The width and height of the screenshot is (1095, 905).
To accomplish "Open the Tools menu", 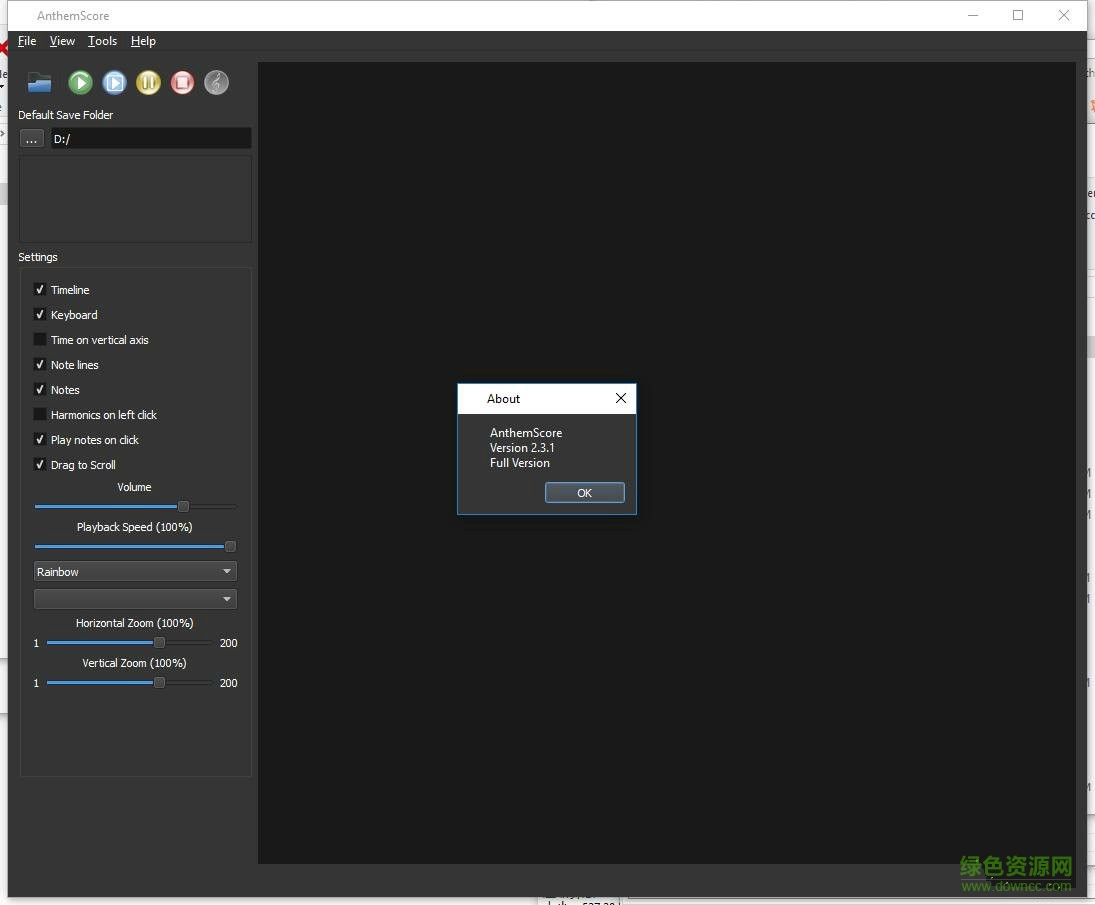I will (102, 41).
